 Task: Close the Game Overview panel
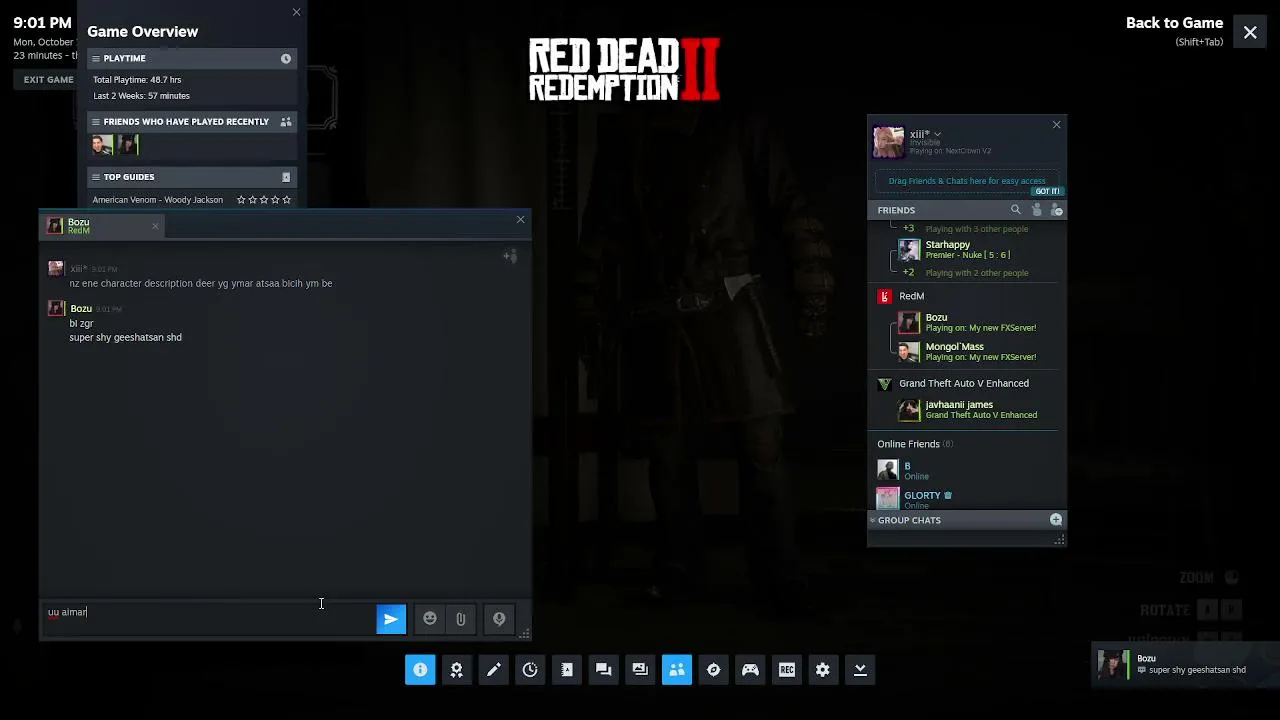tap(296, 12)
